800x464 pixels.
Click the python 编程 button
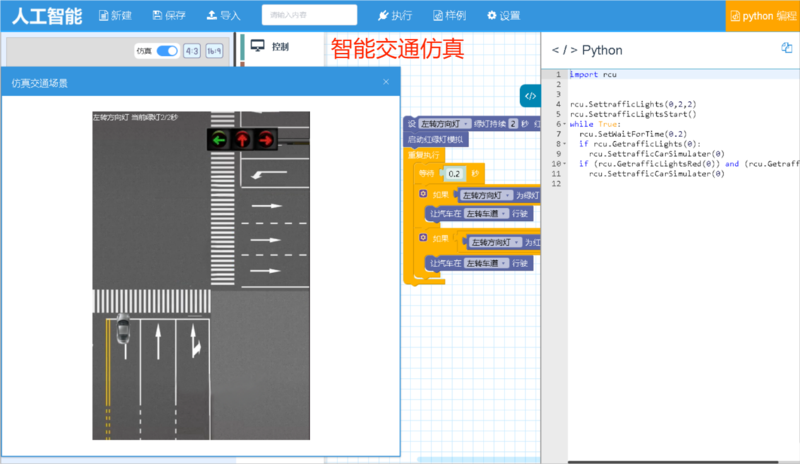(x=762, y=16)
